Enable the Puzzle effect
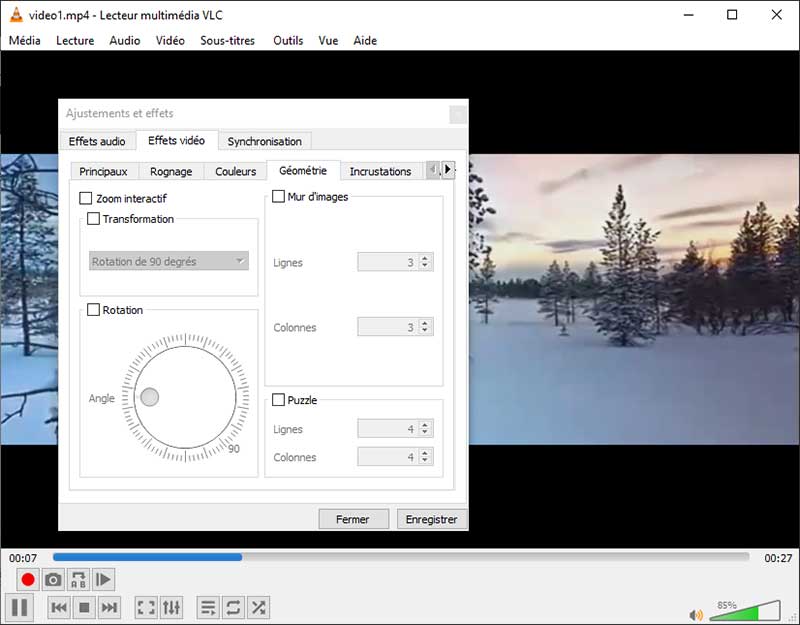 point(277,400)
